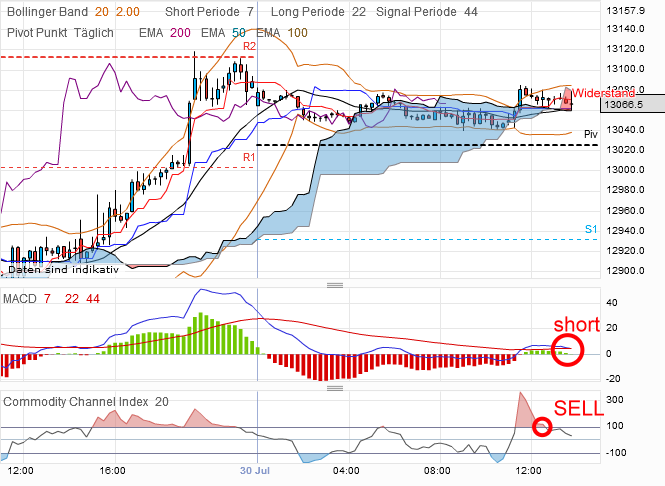Image resolution: width=665 pixels, height=486 pixels.
Task: Click the 08:00 time axis label
Action: [437, 471]
